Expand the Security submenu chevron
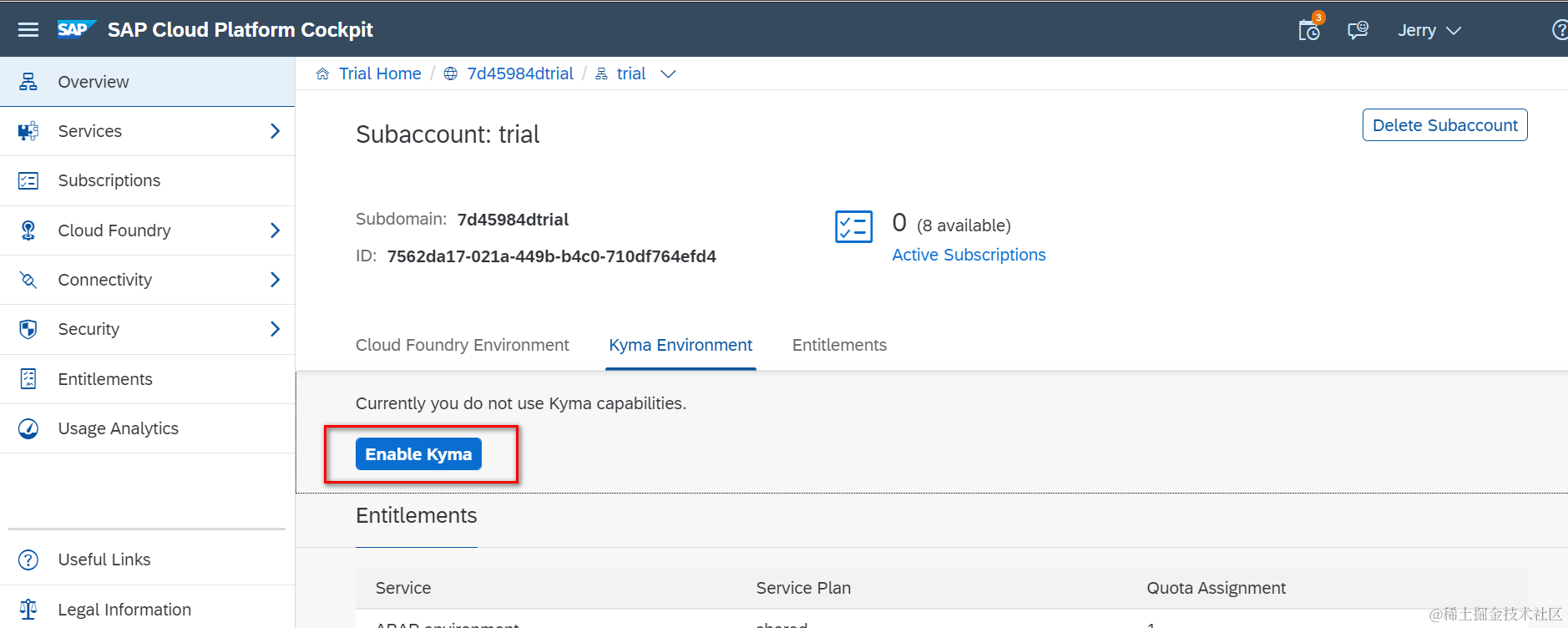The width and height of the screenshot is (1568, 628). tap(275, 329)
